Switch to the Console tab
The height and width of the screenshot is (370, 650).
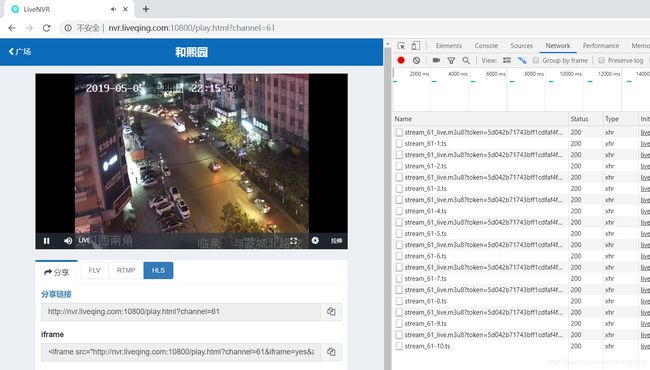[486, 46]
